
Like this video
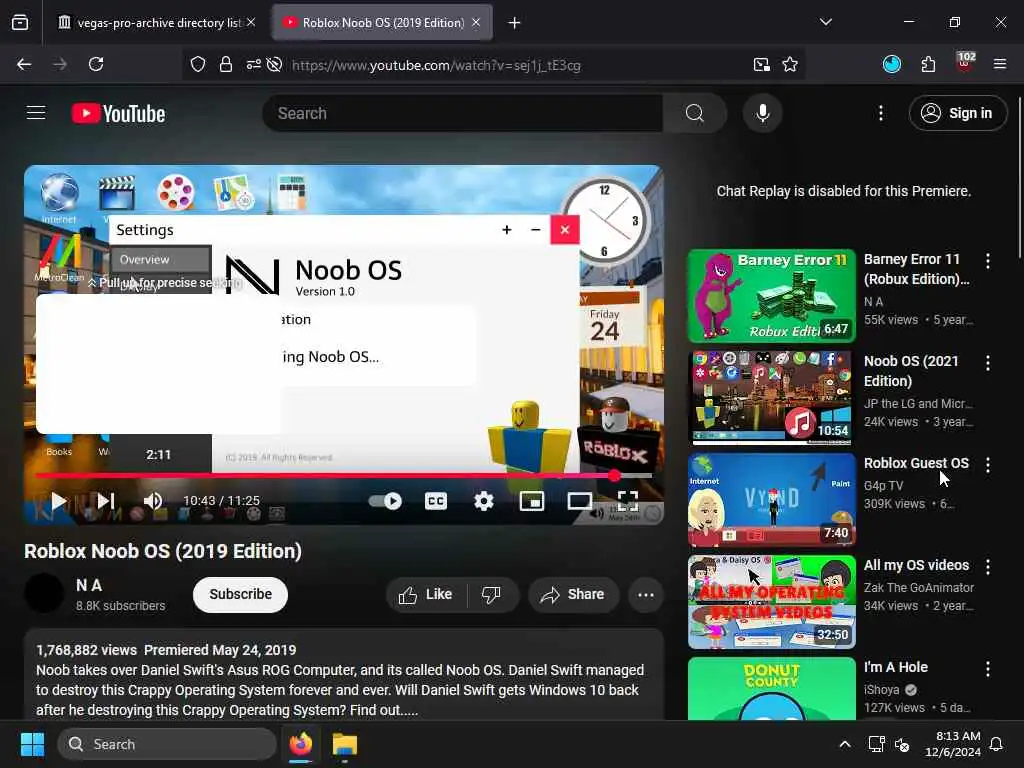coord(426,594)
